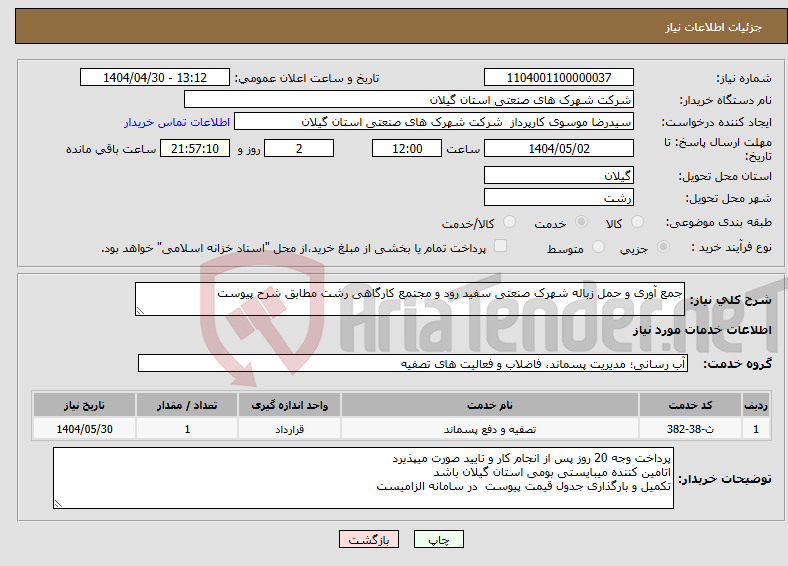
Task: Click the ساعت باقی مانده label
Action: [111, 149]
